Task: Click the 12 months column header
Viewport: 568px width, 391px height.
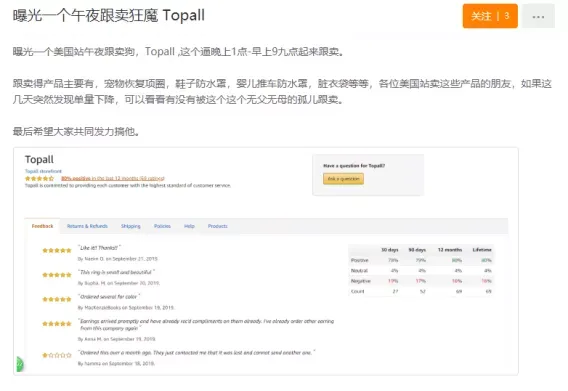Action: click(x=450, y=250)
